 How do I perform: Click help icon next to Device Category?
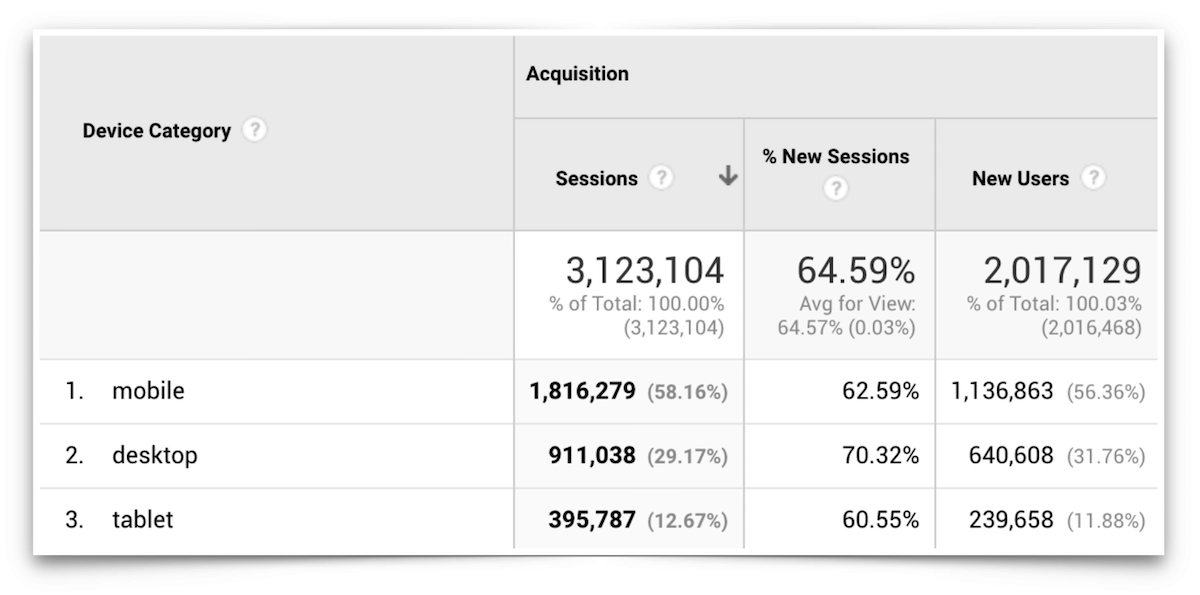(x=256, y=130)
